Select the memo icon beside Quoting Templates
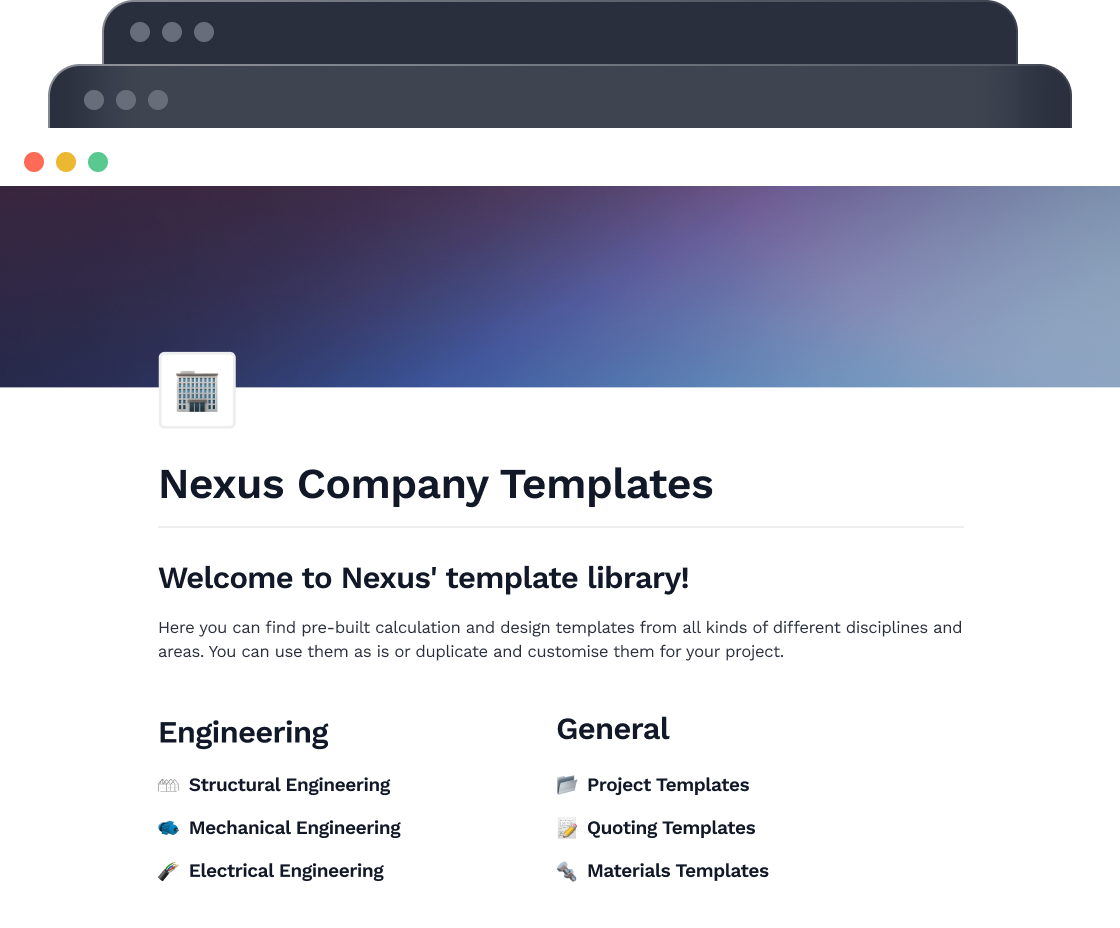 (x=566, y=828)
